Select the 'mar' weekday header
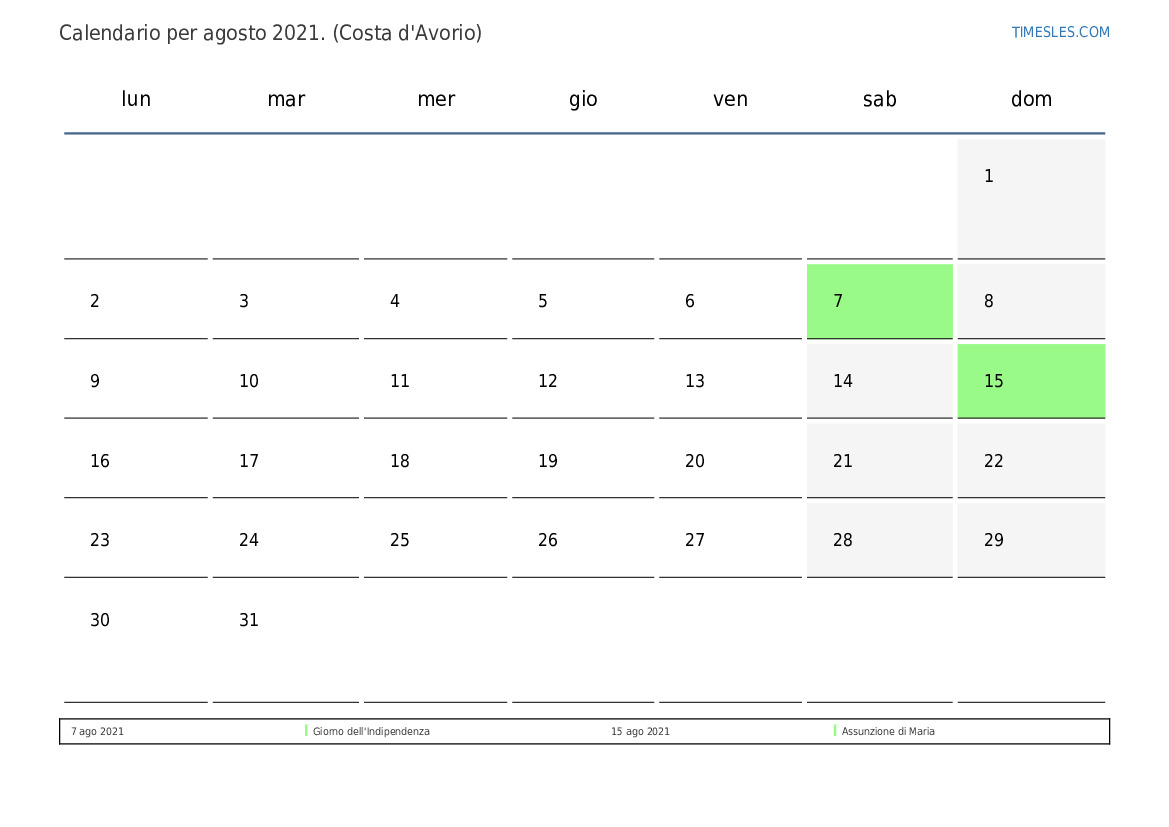Viewport: 1169px width, 827px height. 286,99
